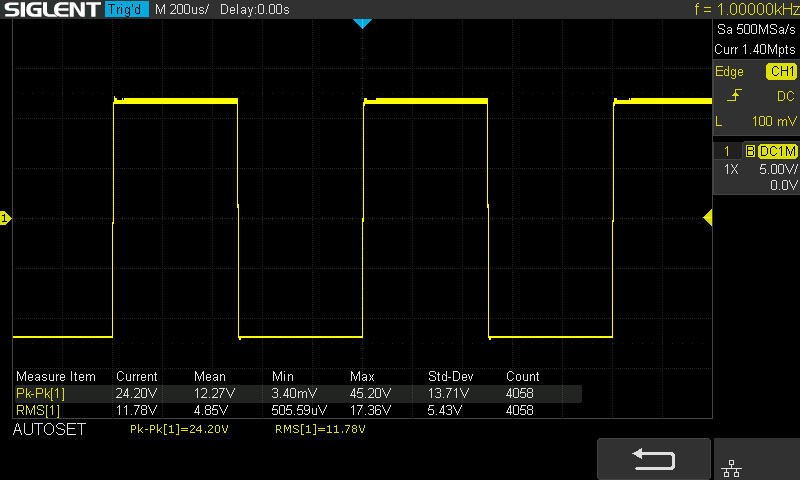Click the DC1M coupling badge
The width and height of the screenshot is (800, 480).
(778, 151)
